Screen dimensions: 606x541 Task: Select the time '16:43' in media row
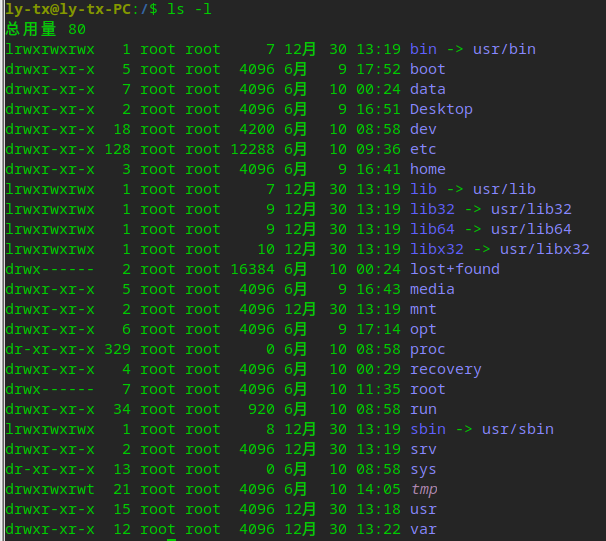[378, 289]
